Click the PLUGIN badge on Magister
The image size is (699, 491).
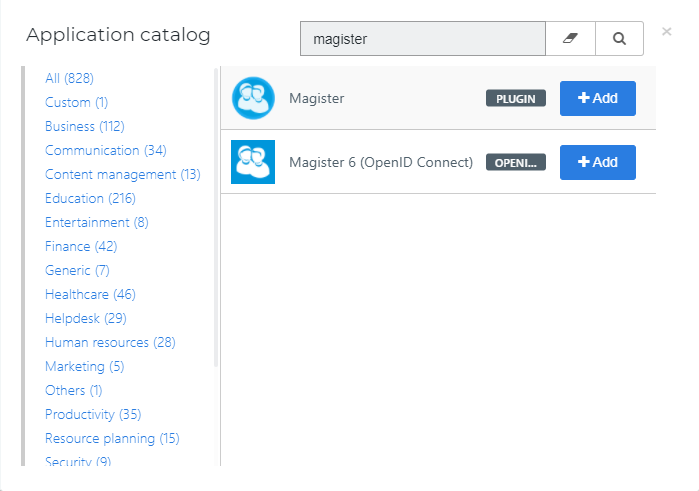(516, 99)
